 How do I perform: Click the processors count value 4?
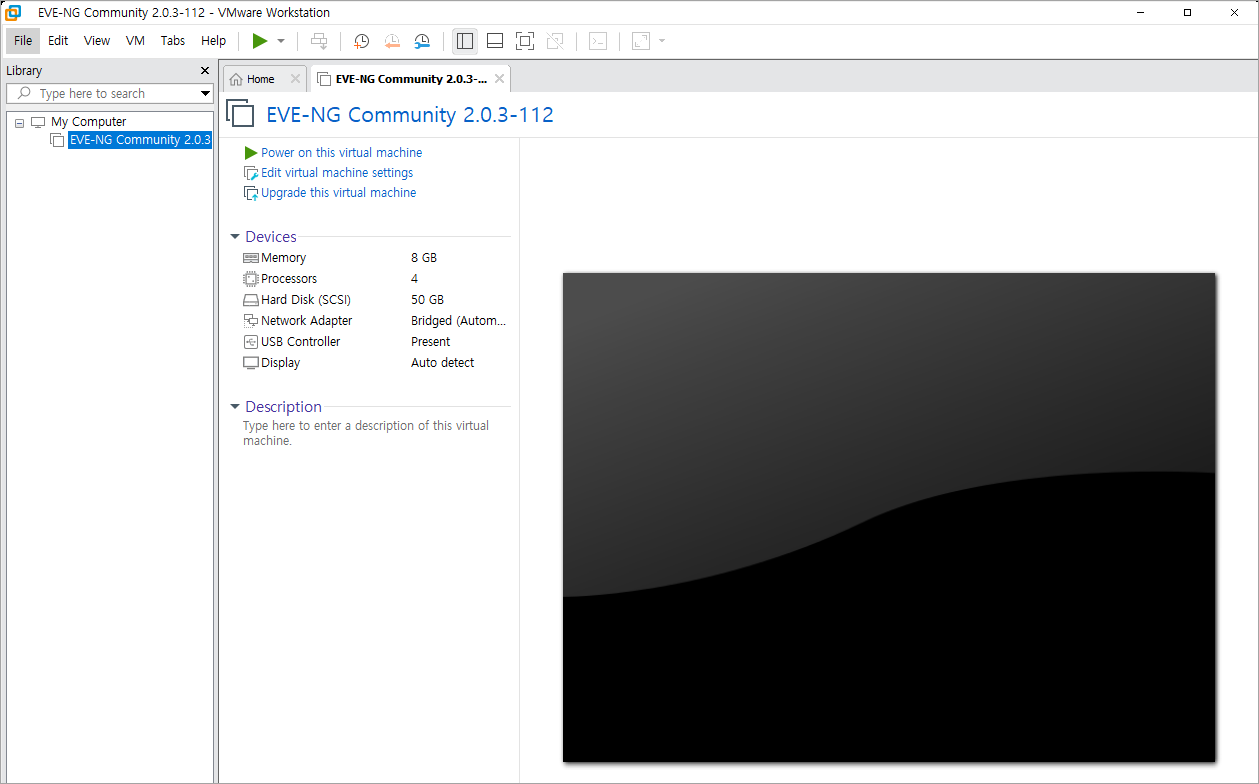coord(415,279)
